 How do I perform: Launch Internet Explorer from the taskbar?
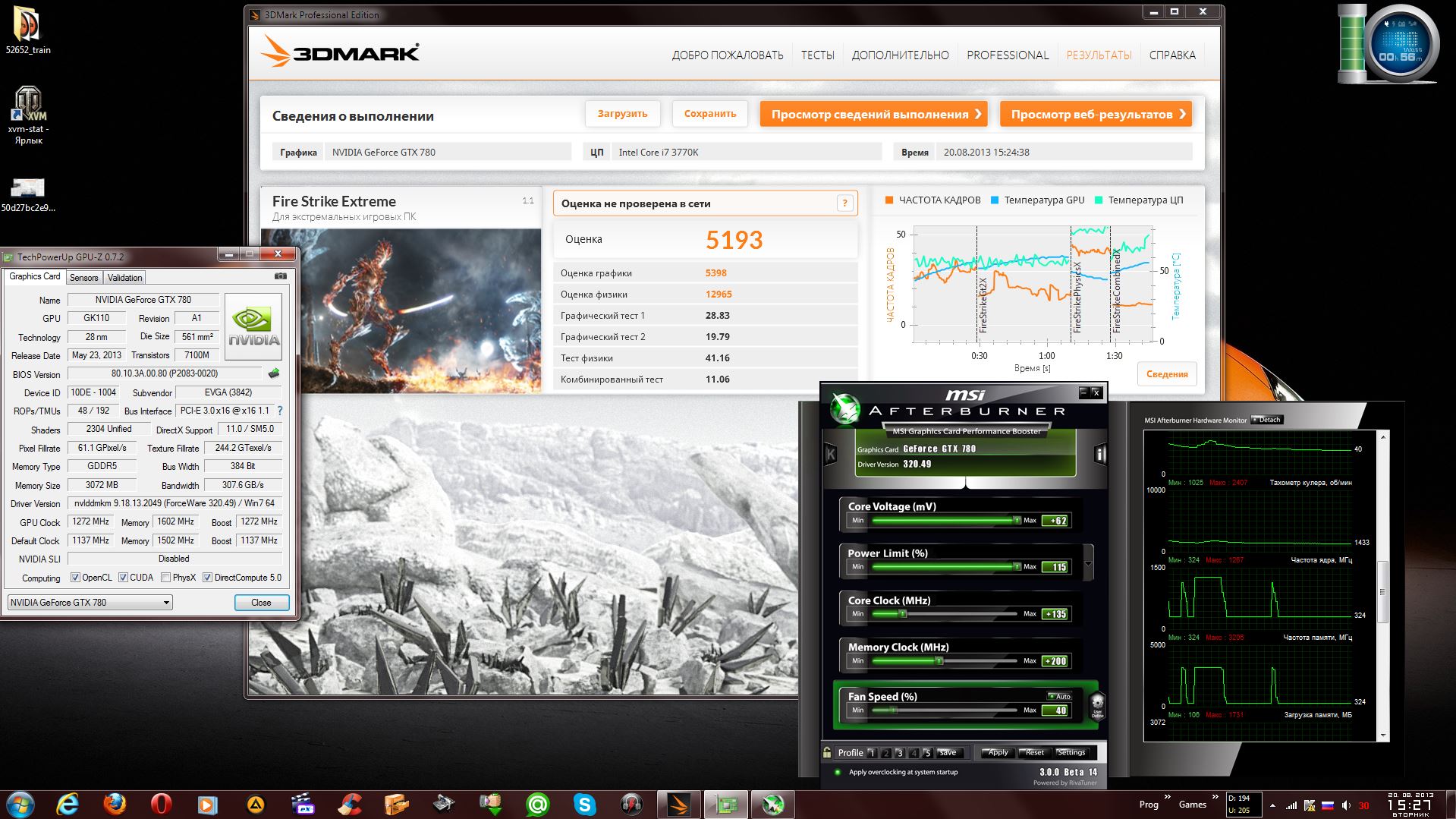tap(68, 803)
